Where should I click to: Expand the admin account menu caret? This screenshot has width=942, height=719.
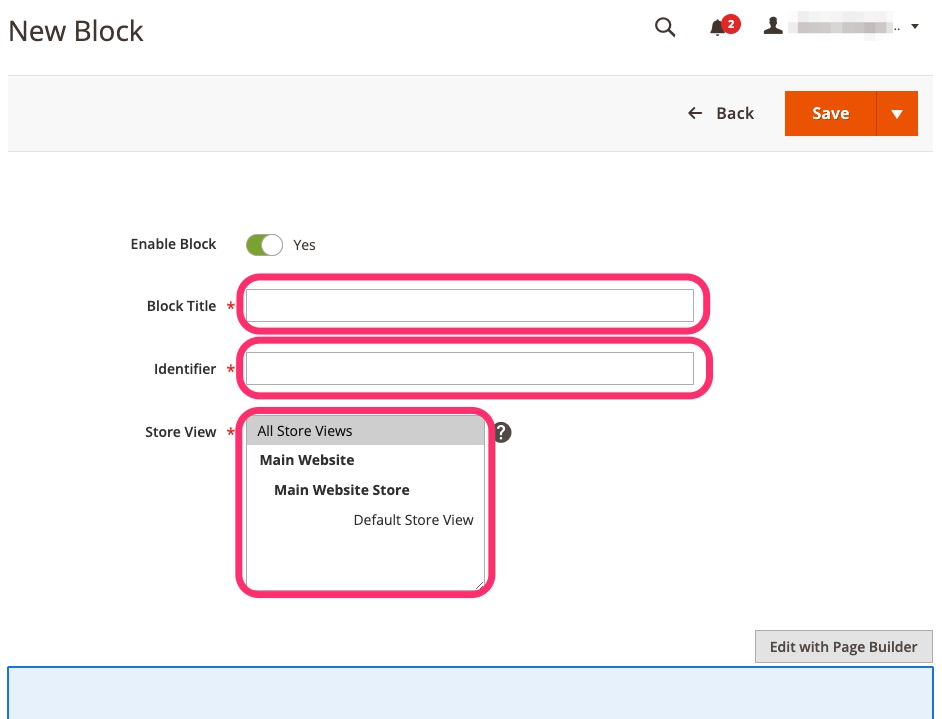tap(916, 26)
